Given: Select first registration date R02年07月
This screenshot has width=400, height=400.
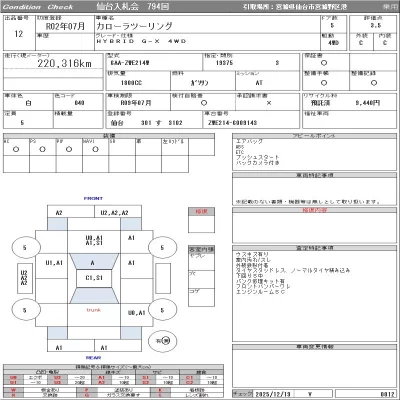Looking at the screenshot, I should point(65,26).
